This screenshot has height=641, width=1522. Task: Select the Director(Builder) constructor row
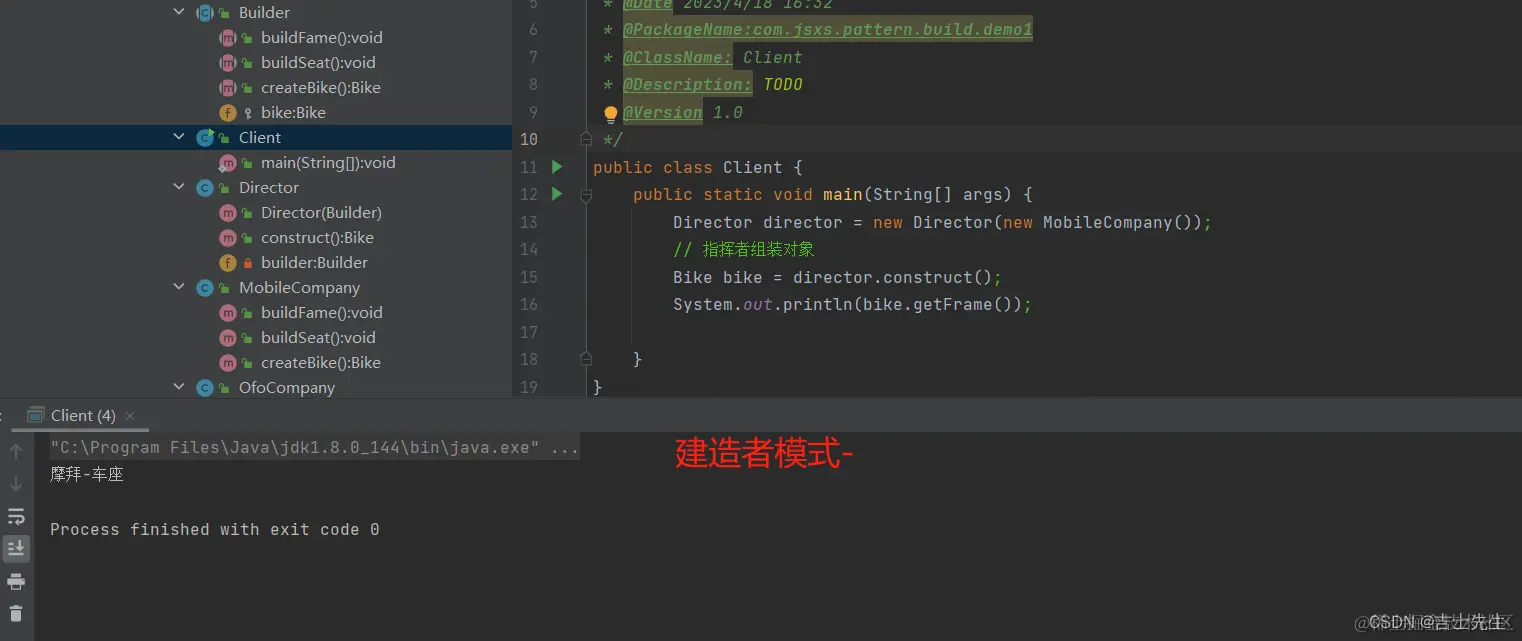321,212
